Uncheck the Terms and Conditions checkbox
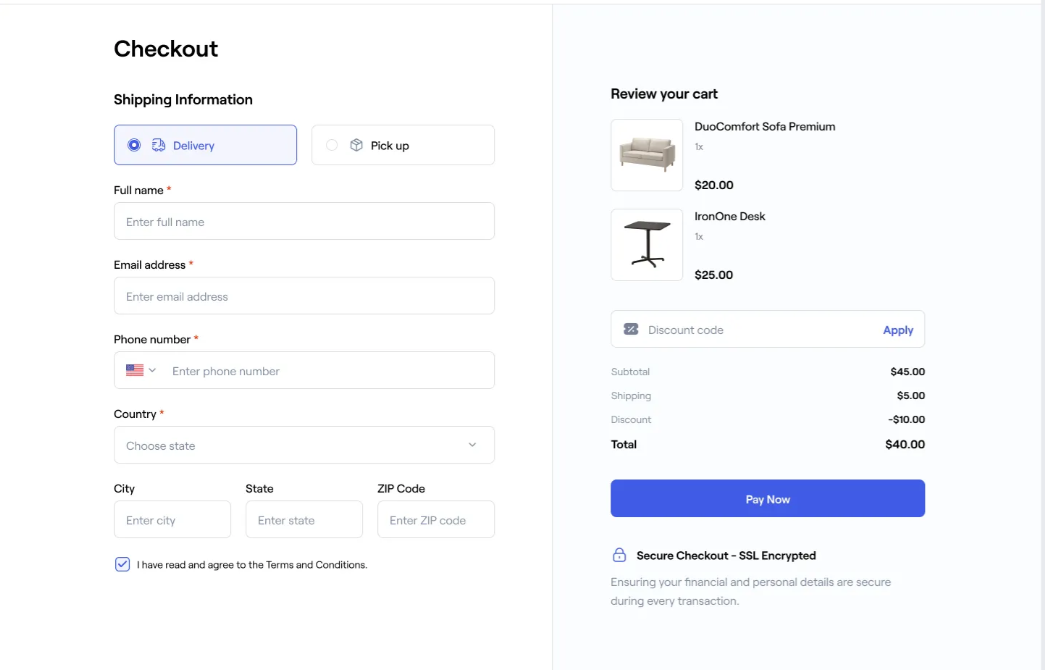 coord(122,564)
